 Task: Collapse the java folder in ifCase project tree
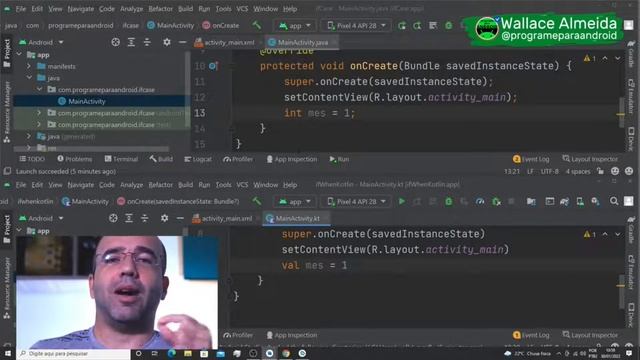click(x=29, y=78)
